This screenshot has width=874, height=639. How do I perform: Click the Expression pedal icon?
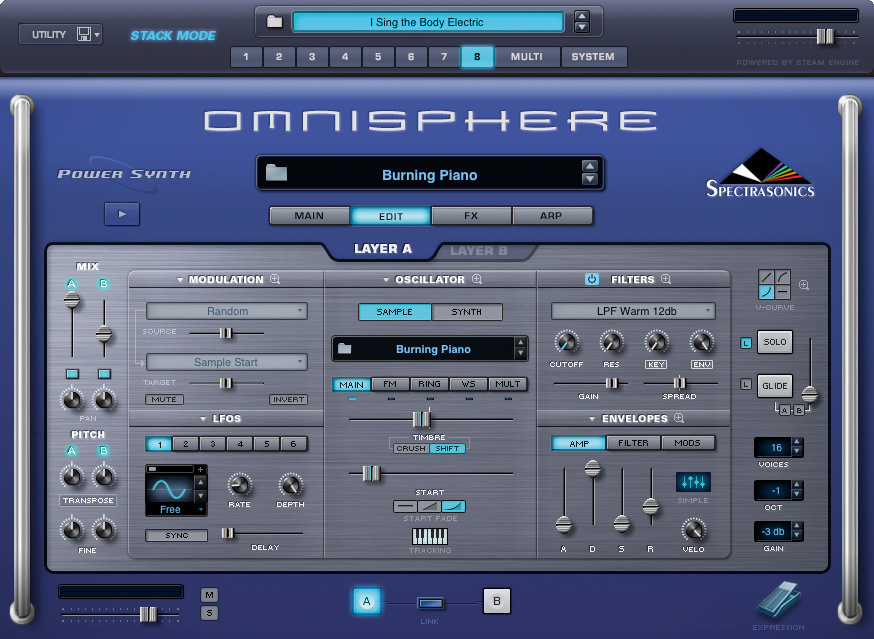(x=779, y=599)
